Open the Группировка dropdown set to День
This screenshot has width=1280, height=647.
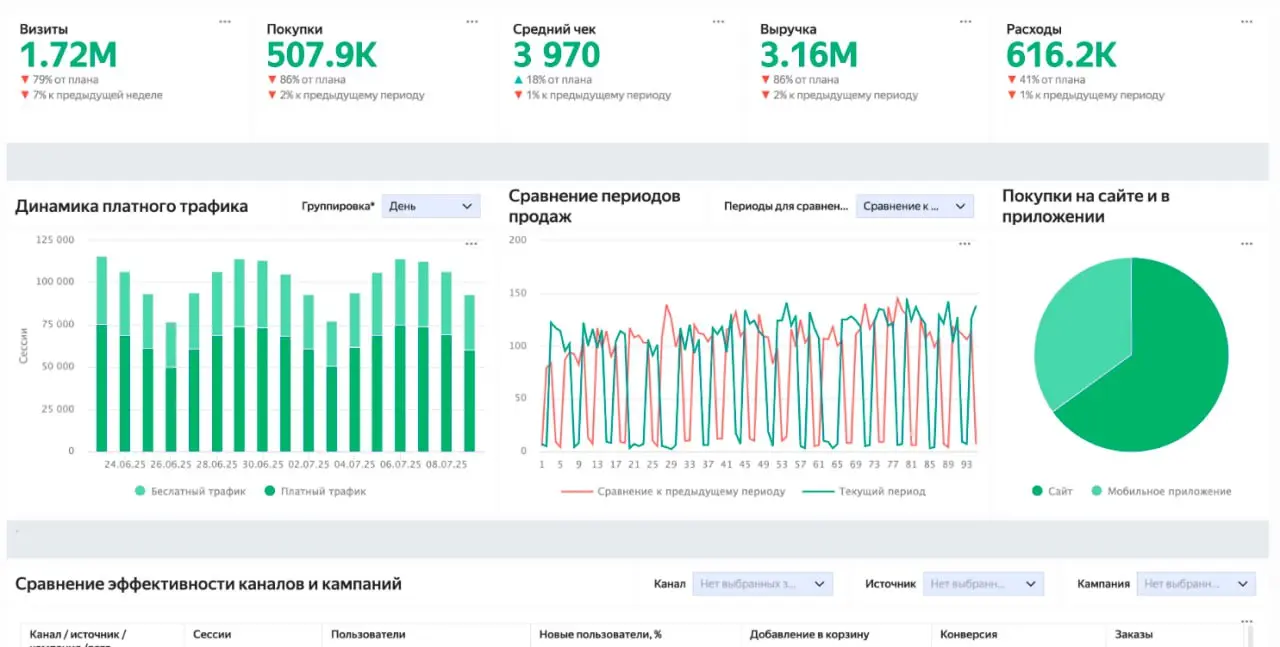coord(431,206)
